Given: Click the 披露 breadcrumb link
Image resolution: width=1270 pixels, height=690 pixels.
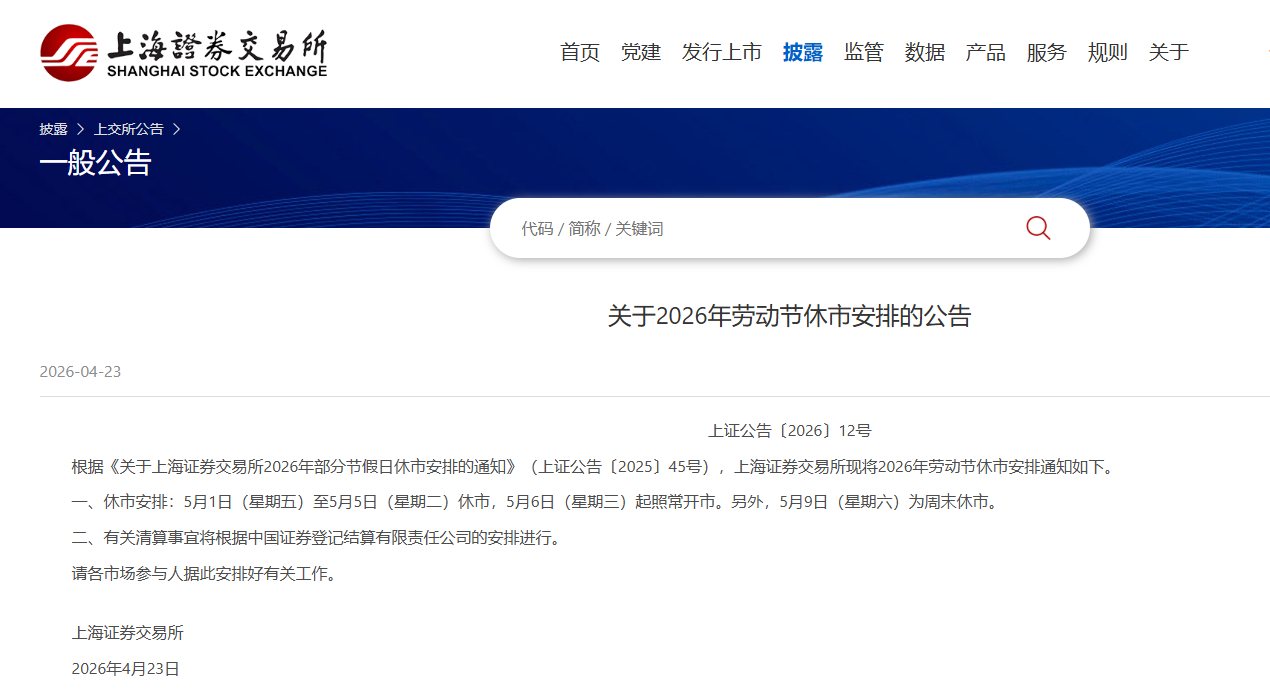Looking at the screenshot, I should (53, 129).
